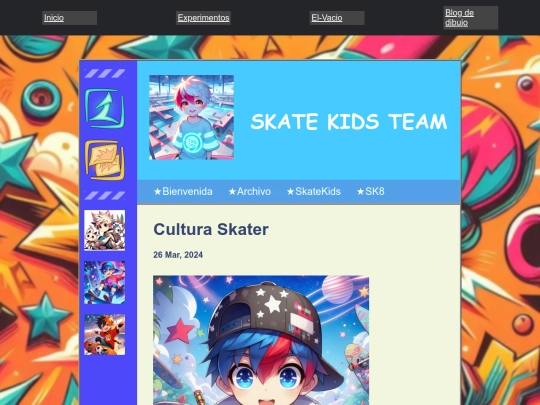Open the Blog de dibujo link
The height and width of the screenshot is (405, 540).
click(459, 18)
